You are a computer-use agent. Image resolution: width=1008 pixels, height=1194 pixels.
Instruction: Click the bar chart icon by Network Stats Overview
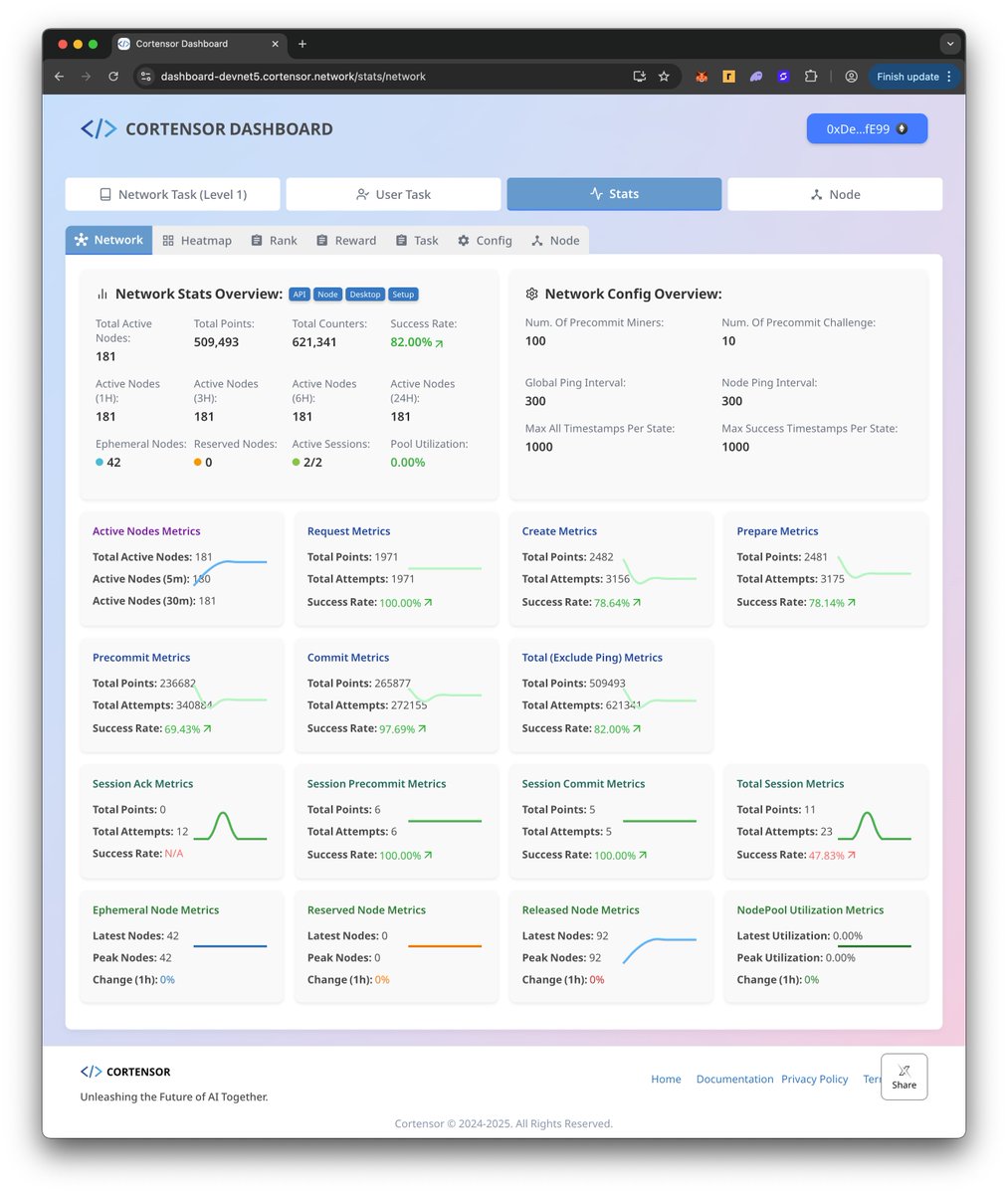(101, 295)
